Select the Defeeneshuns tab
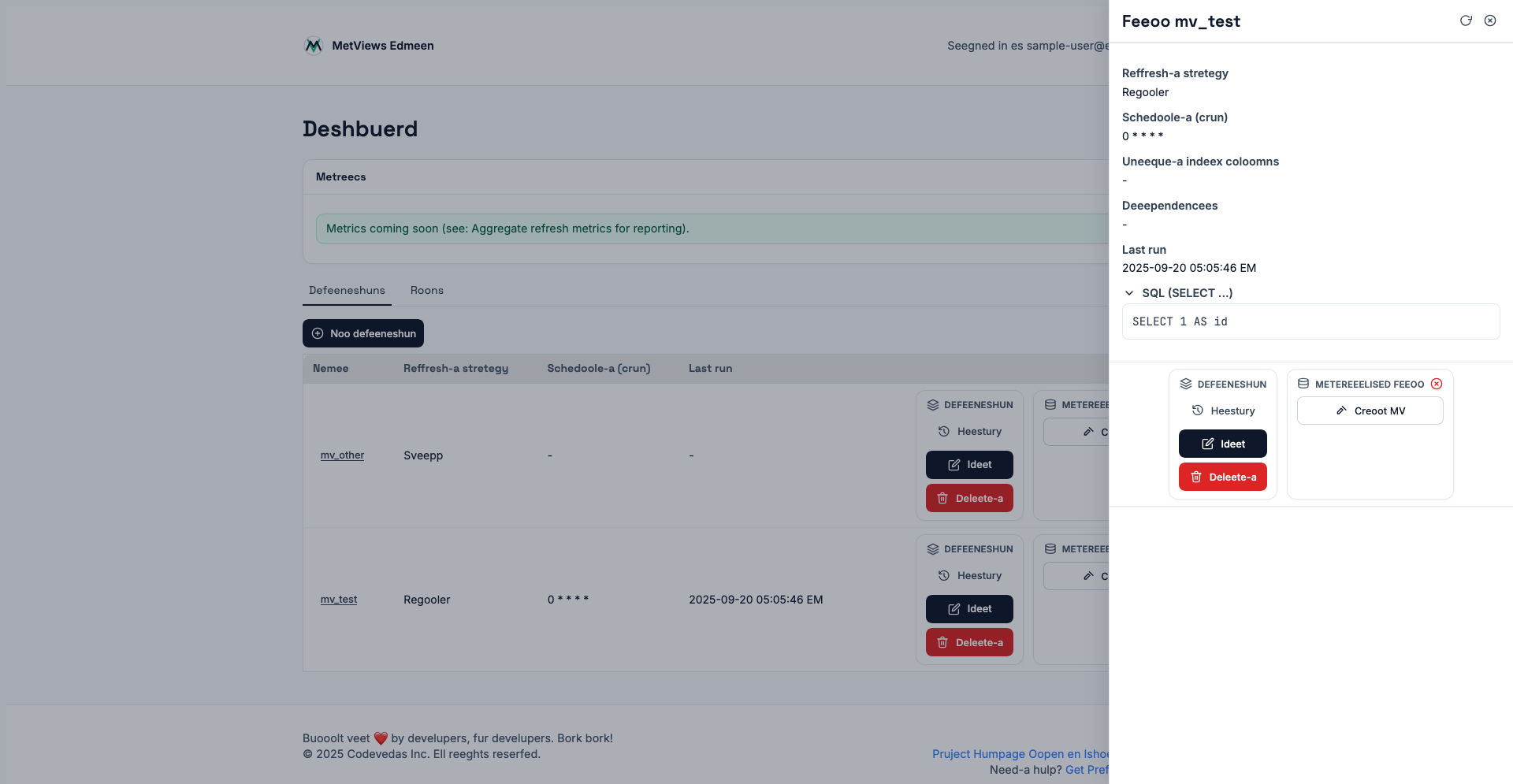1513x784 pixels. (347, 290)
